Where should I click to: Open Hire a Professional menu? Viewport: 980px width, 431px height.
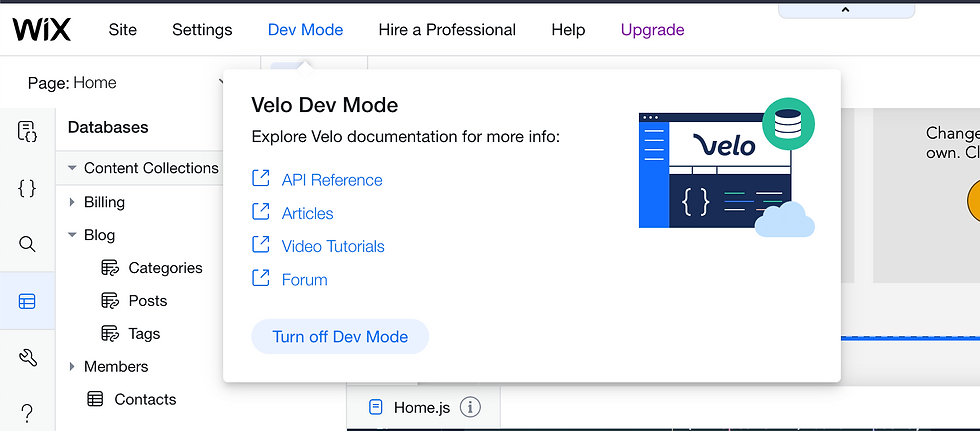tap(447, 30)
